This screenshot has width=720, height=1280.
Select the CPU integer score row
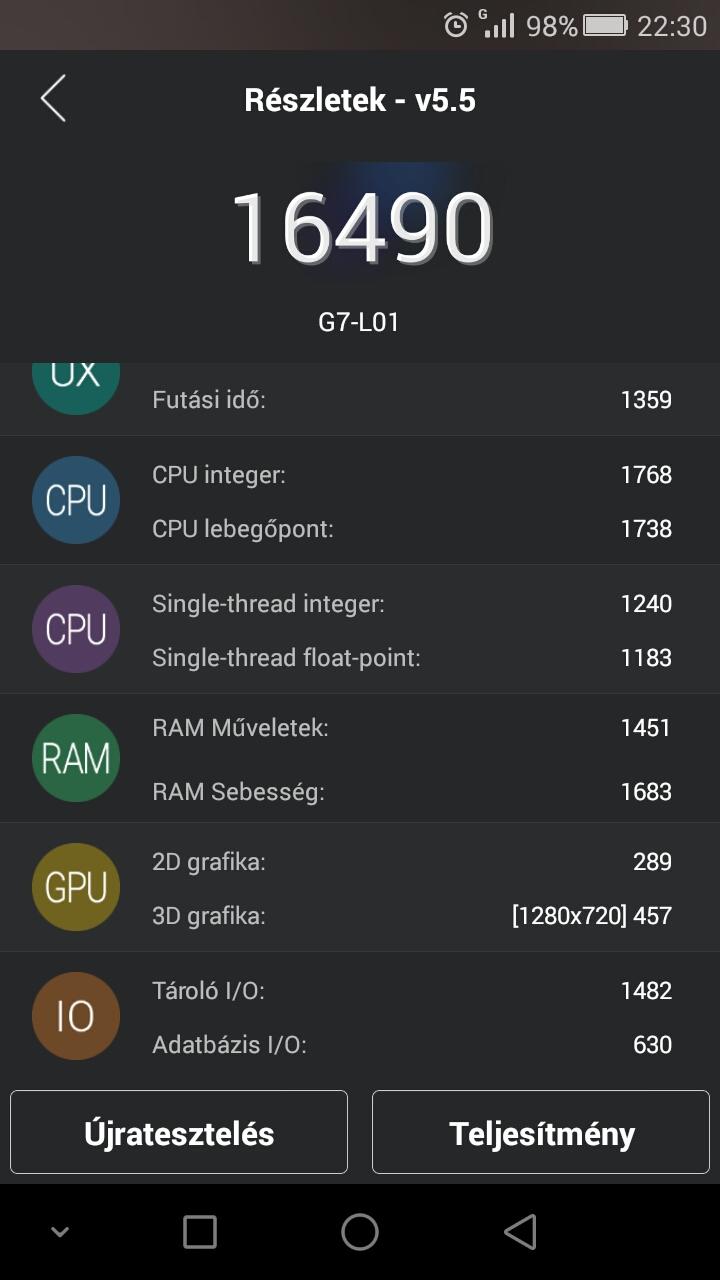point(412,474)
